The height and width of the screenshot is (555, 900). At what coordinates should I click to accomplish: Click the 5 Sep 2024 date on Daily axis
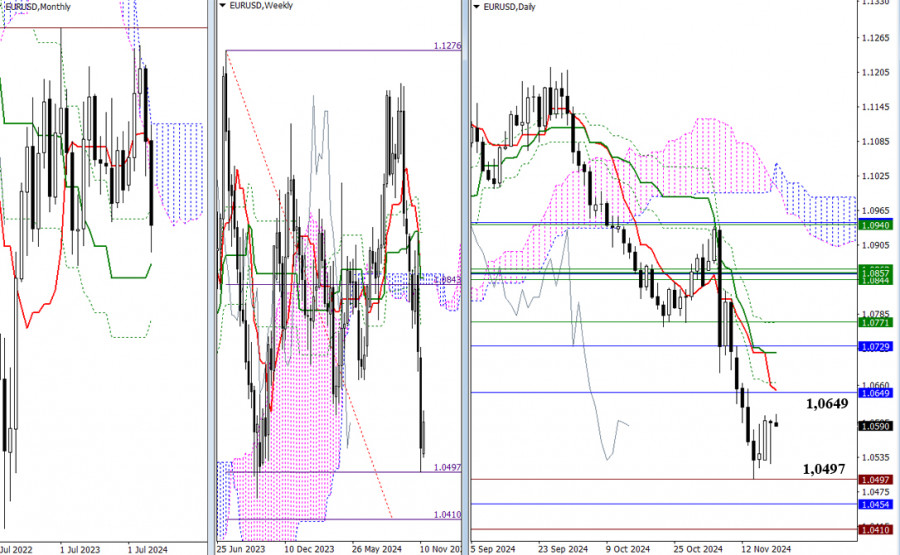coord(493,549)
